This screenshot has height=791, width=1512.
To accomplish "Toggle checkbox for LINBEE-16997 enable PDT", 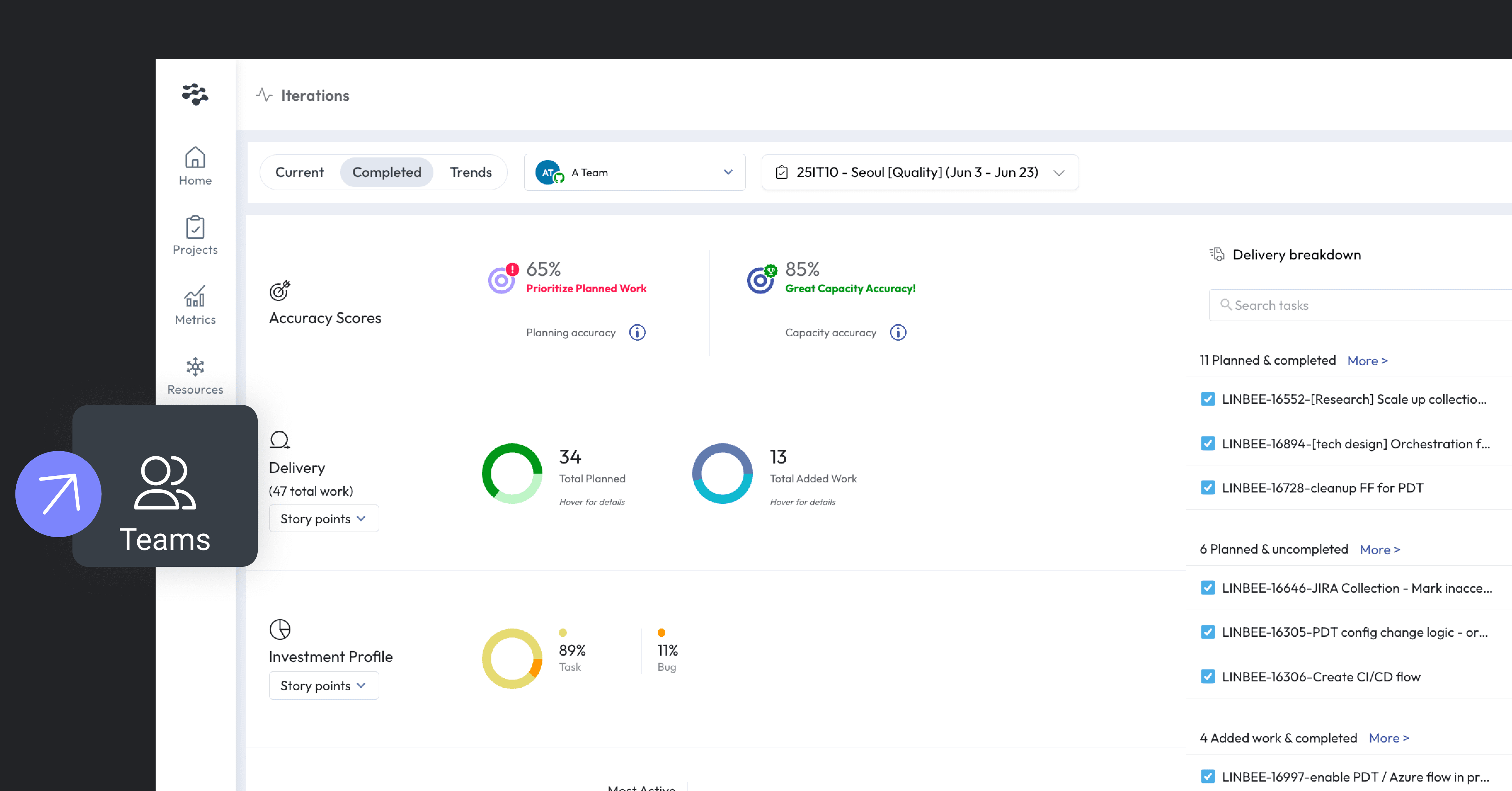I will coord(1207,776).
